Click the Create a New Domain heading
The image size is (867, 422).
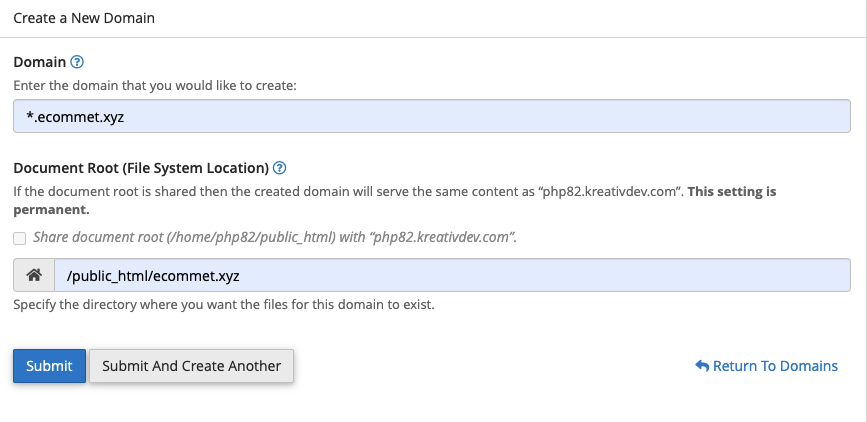[x=84, y=18]
